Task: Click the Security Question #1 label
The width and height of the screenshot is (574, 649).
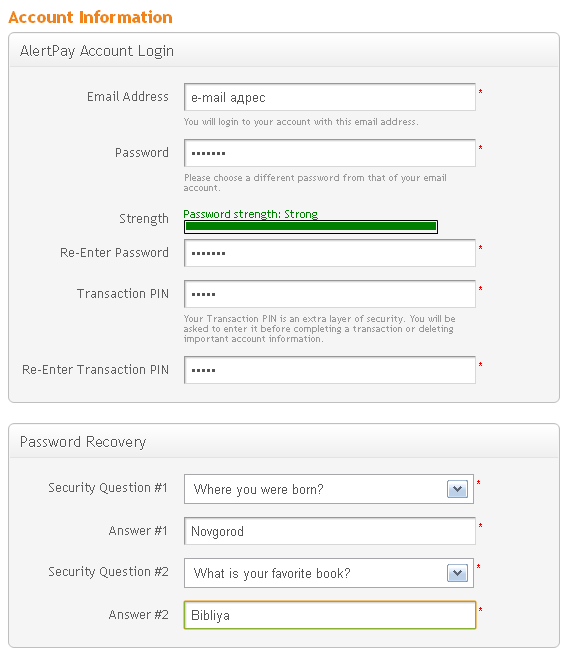Action: click(108, 488)
